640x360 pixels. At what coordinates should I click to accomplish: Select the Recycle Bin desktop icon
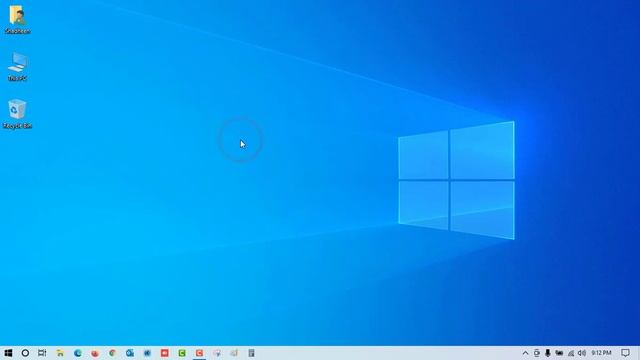tap(17, 114)
